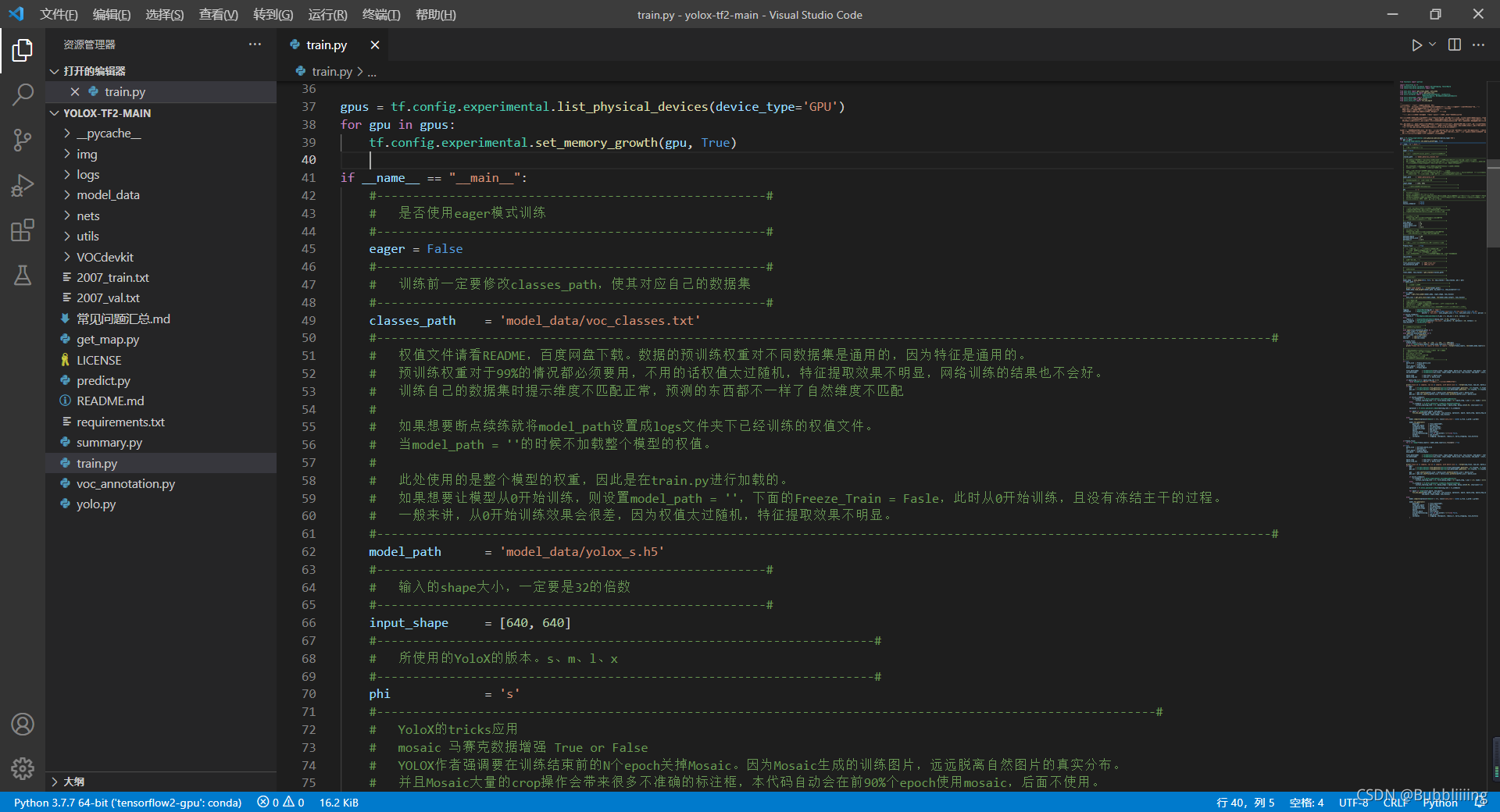The height and width of the screenshot is (812, 1500).
Task: Open the Extensions view icon
Action: click(x=23, y=230)
